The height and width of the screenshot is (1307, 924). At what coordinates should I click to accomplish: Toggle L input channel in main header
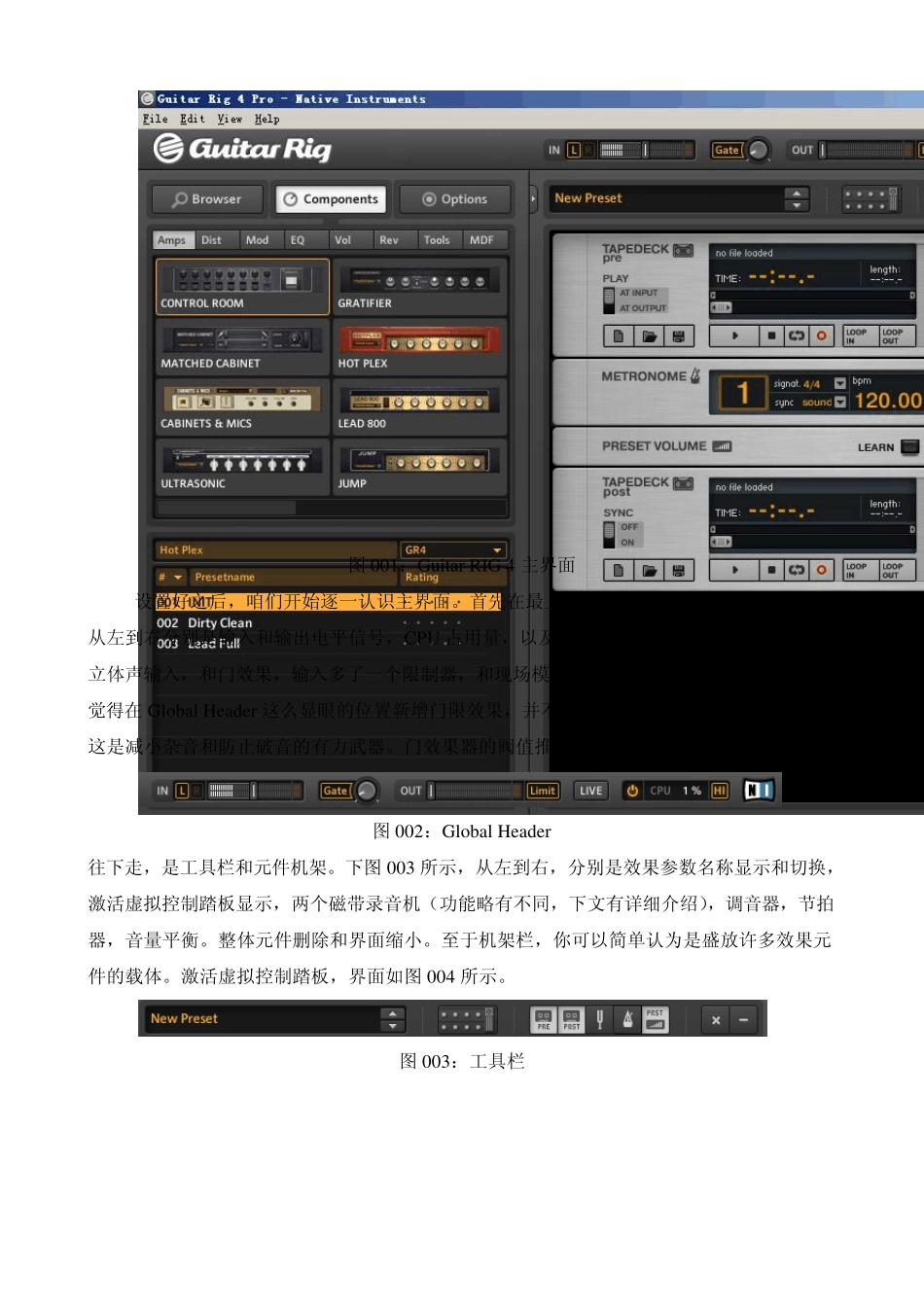[x=574, y=150]
